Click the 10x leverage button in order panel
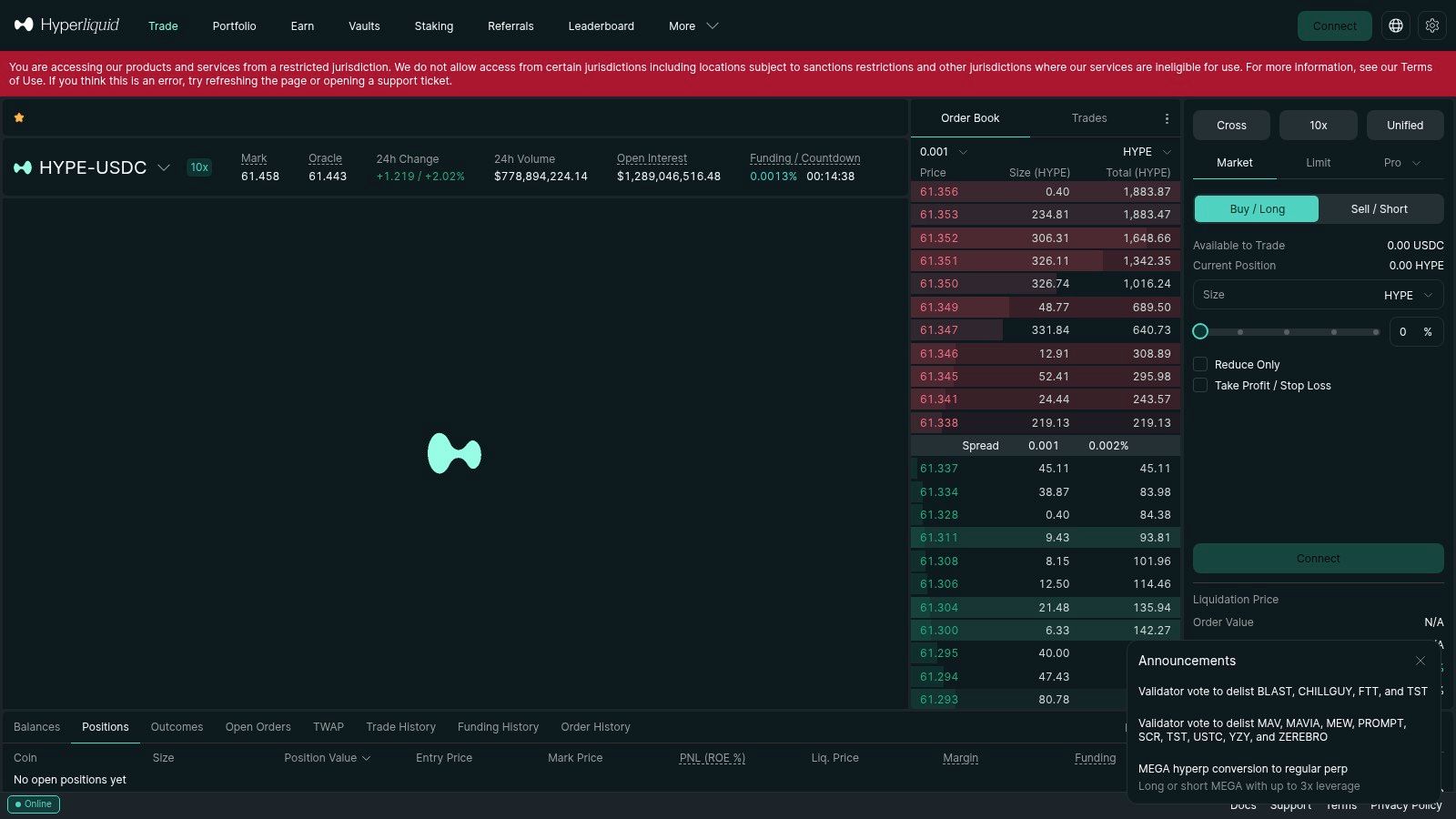This screenshot has height=819, width=1456. 1318,126
